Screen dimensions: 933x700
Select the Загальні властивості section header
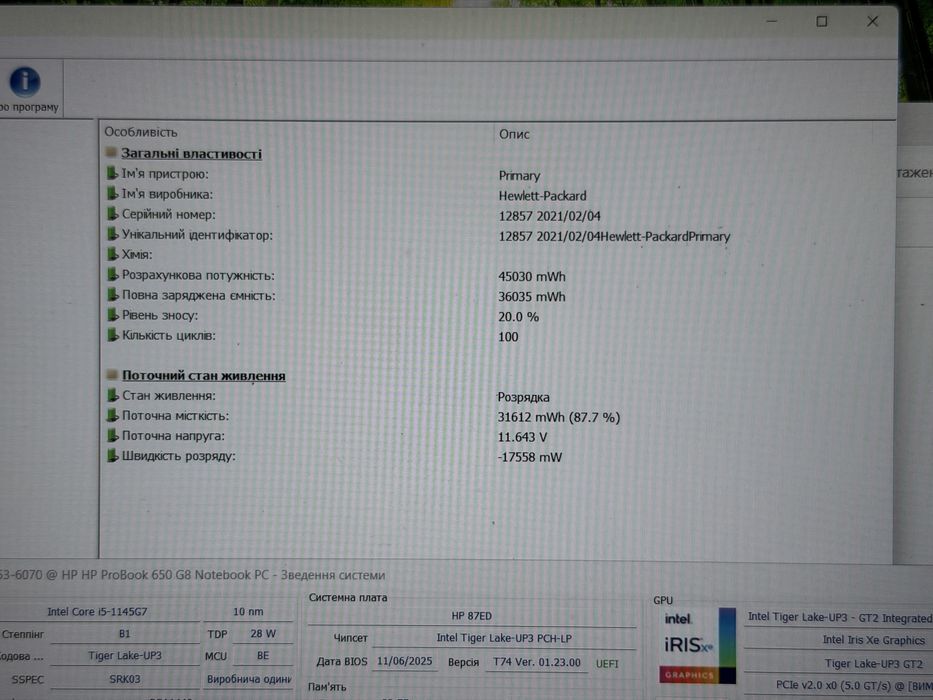pos(192,154)
